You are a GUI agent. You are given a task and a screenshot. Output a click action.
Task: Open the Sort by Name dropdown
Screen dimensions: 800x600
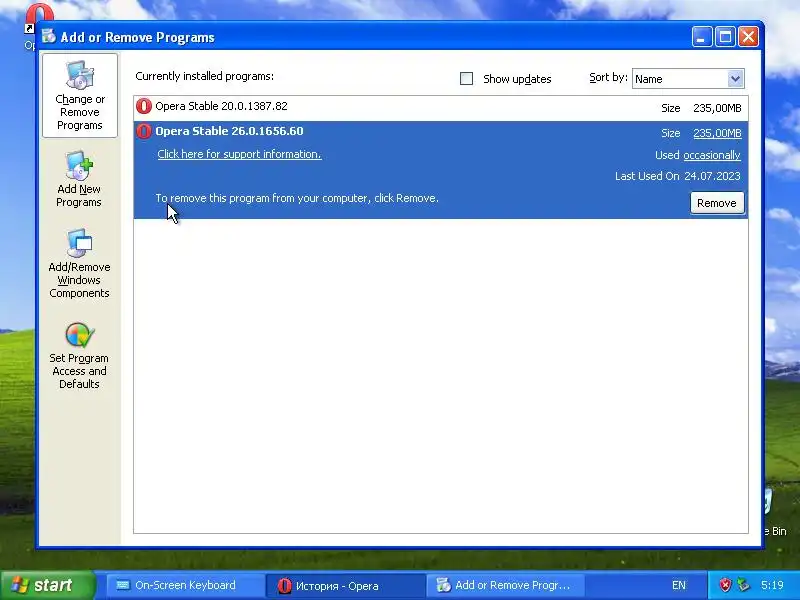pyautogui.click(x=688, y=79)
